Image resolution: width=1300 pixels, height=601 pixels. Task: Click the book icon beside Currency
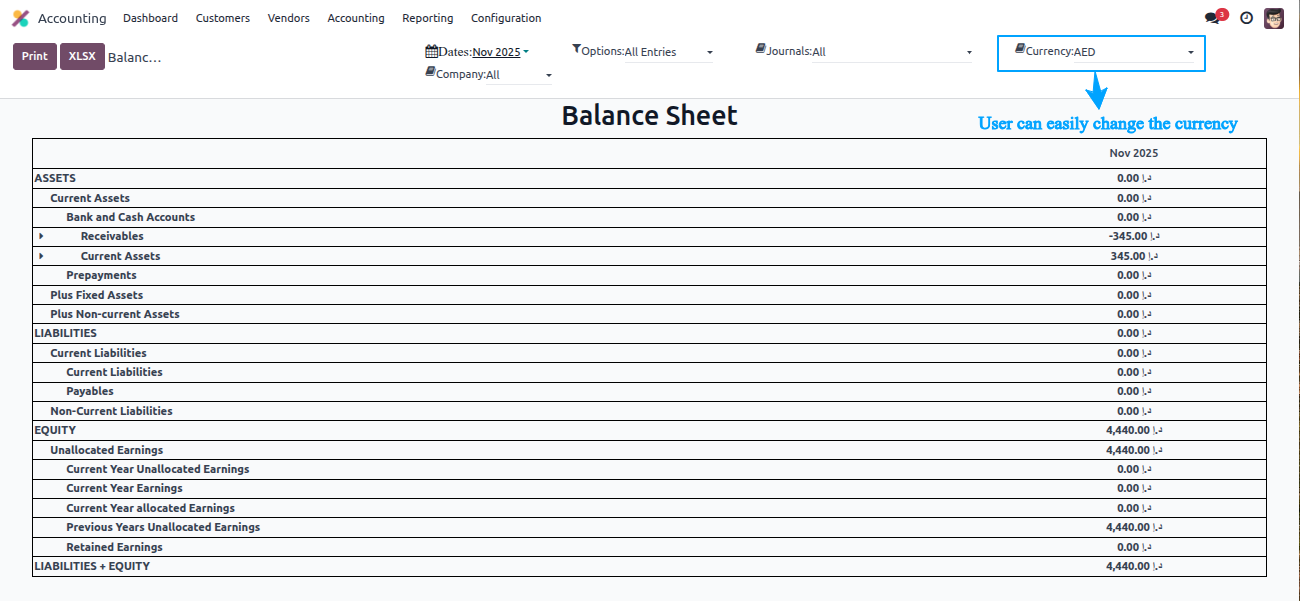click(1019, 48)
